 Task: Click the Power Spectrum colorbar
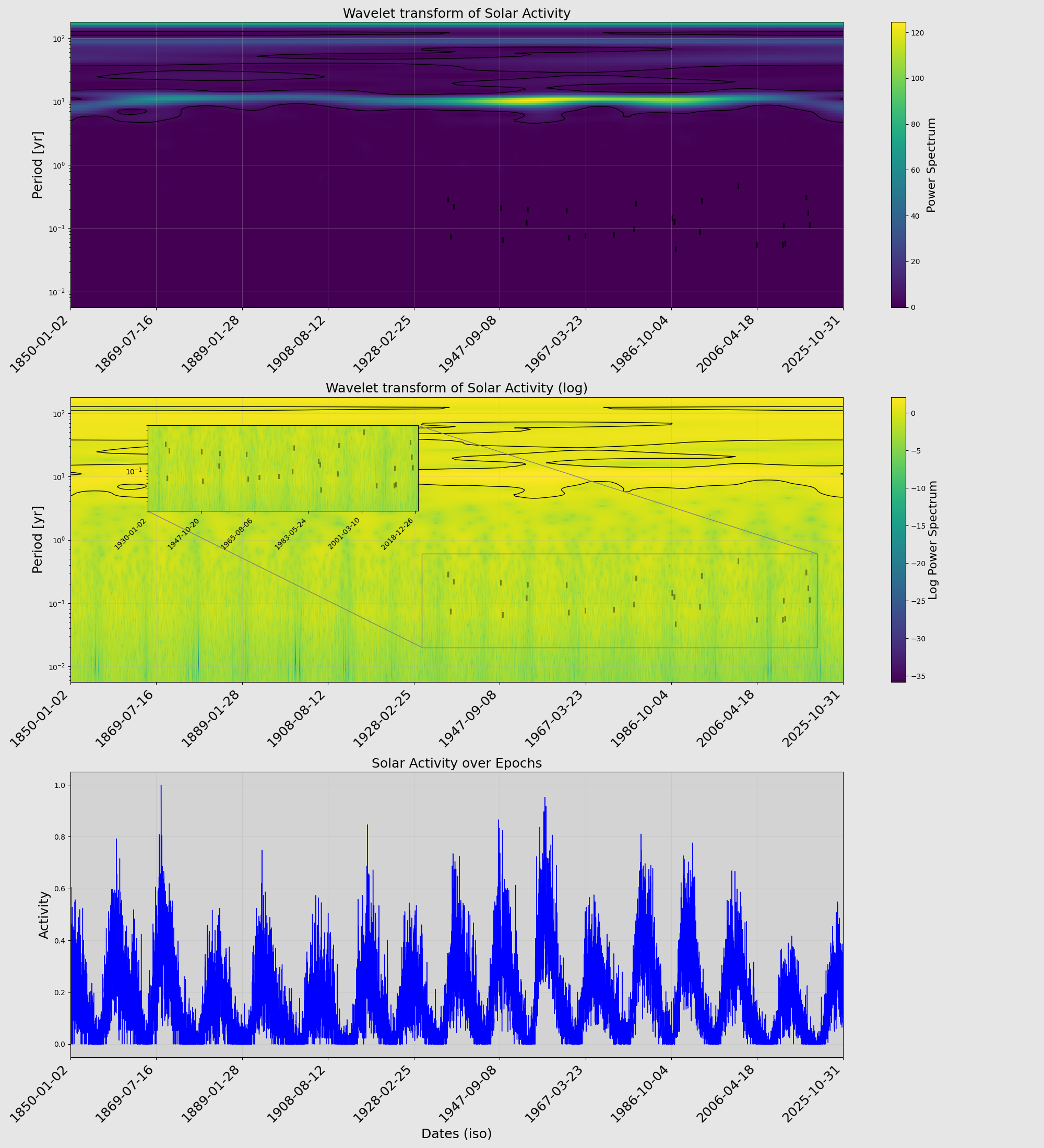(x=898, y=165)
